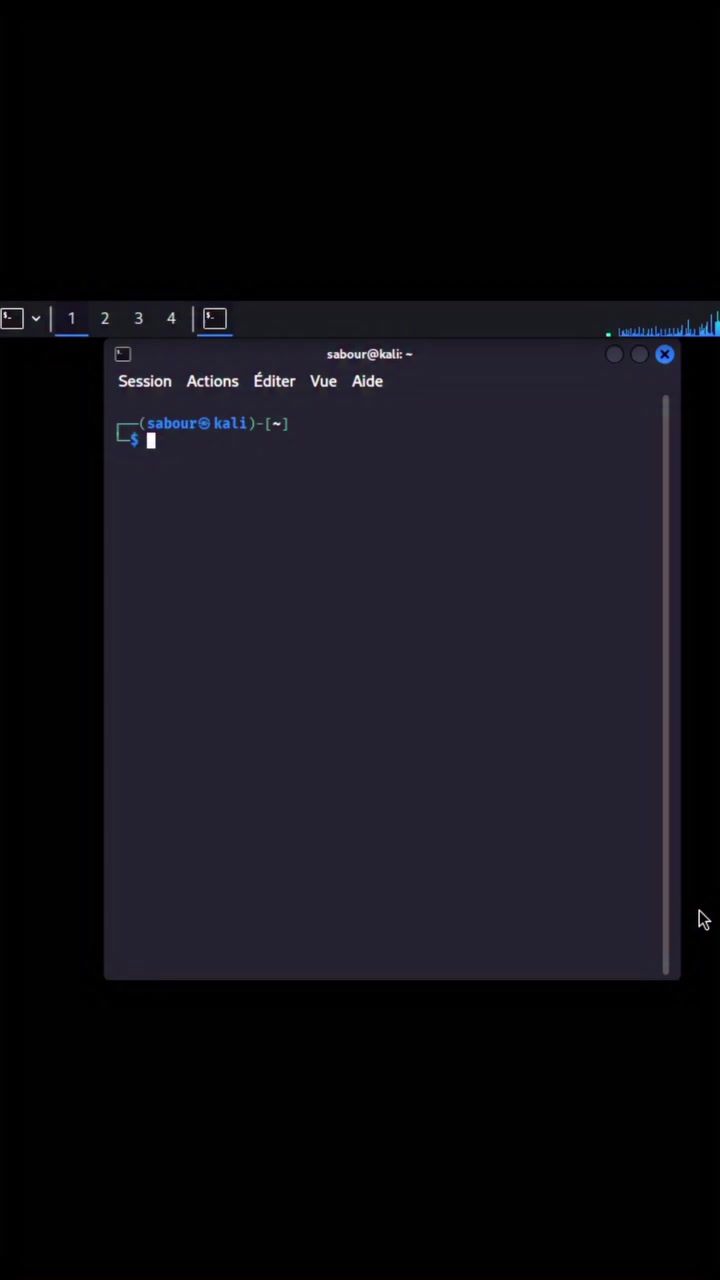Open the Vue menu
This screenshot has height=1280, width=720.
tap(323, 381)
